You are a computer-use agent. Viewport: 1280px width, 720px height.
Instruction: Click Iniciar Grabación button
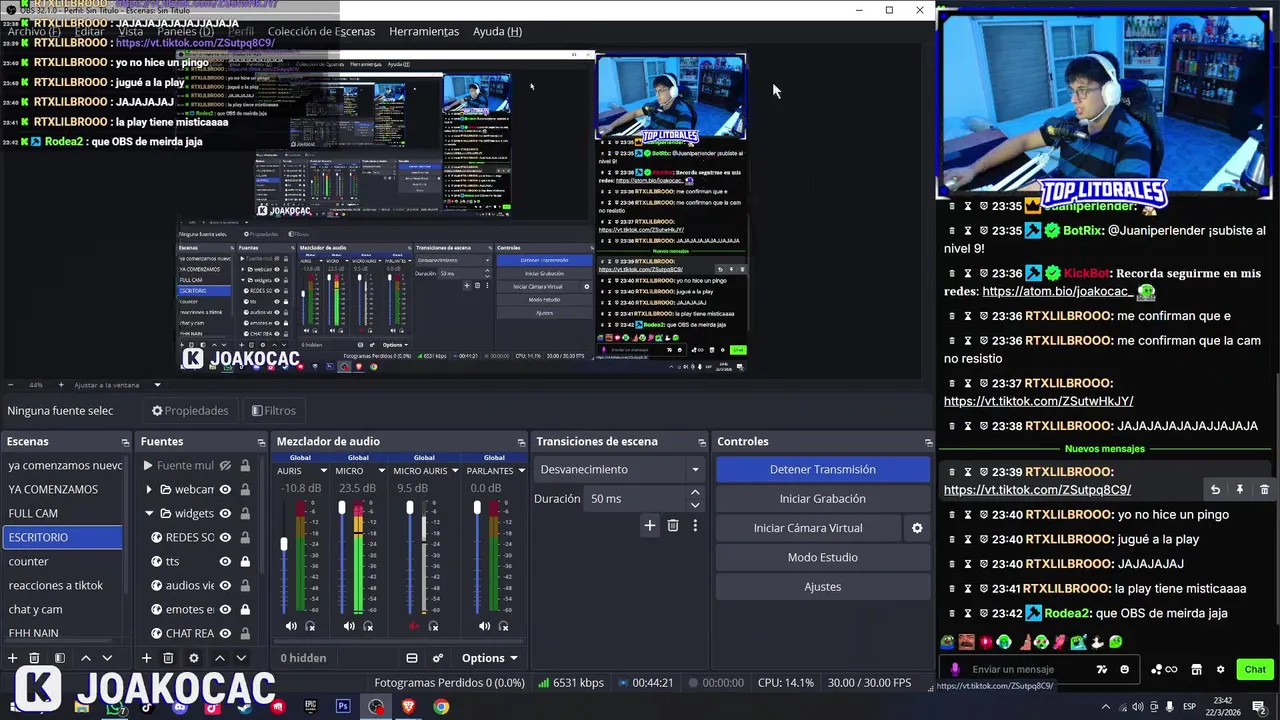pos(823,498)
